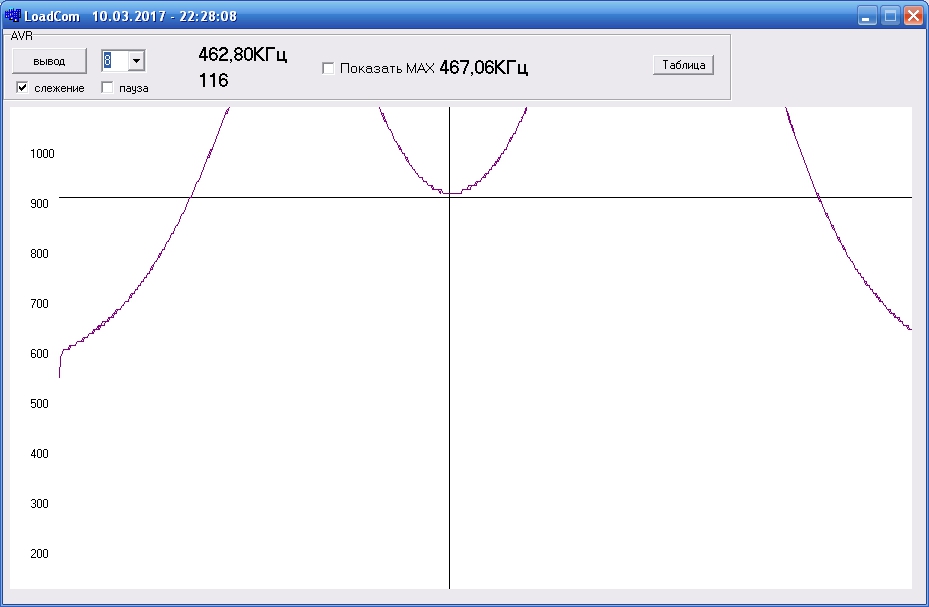Viewport: 929px width, 607px height.
Task: Click the 200 label on the Y axis
Action: [x=40, y=554]
